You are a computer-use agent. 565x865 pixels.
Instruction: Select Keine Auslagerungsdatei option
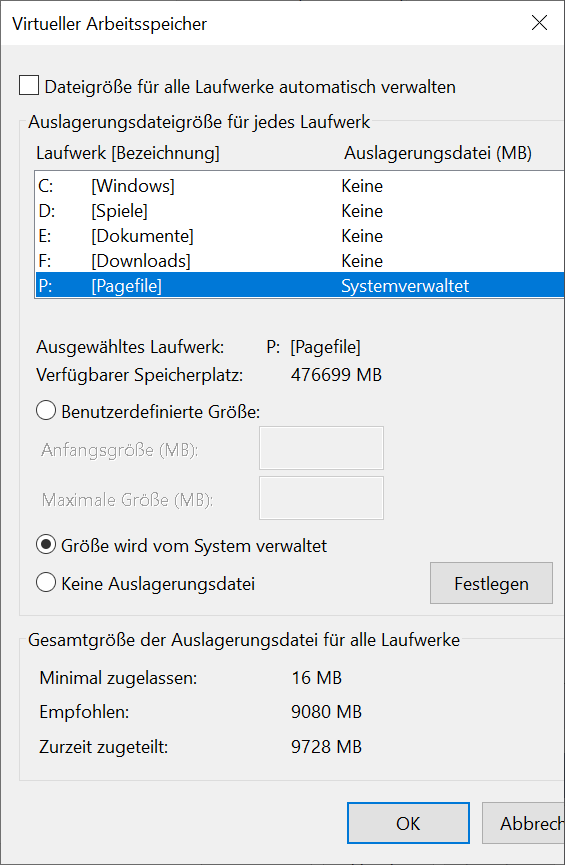pos(46,583)
